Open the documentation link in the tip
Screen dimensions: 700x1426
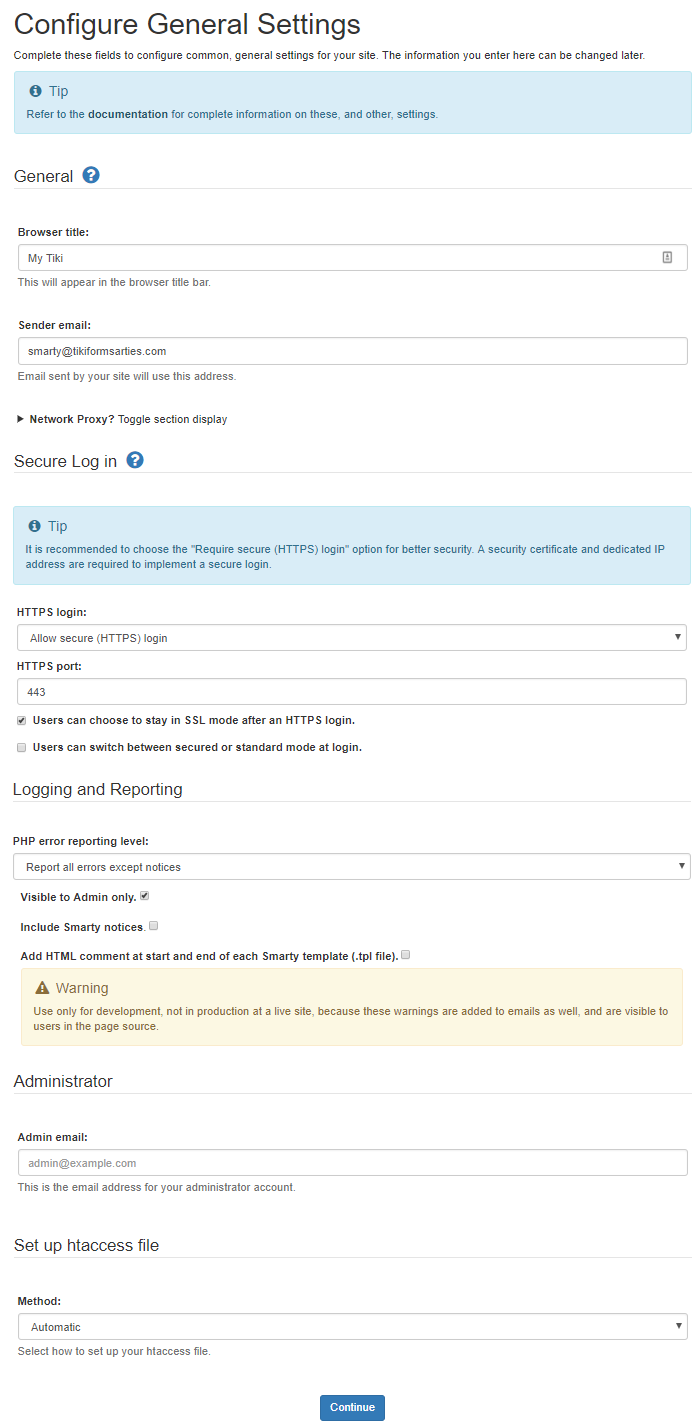point(128,114)
